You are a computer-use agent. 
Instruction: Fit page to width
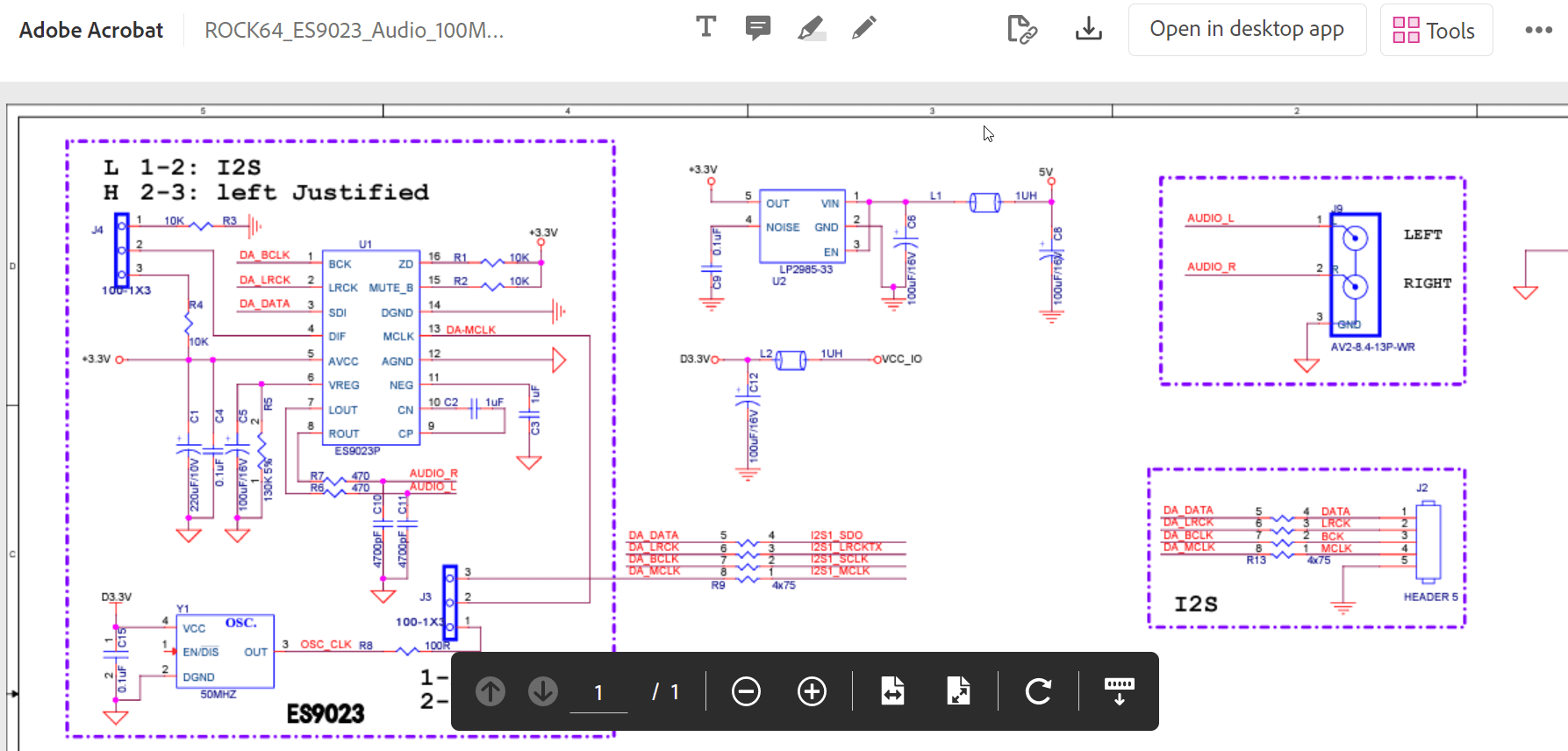click(x=892, y=691)
